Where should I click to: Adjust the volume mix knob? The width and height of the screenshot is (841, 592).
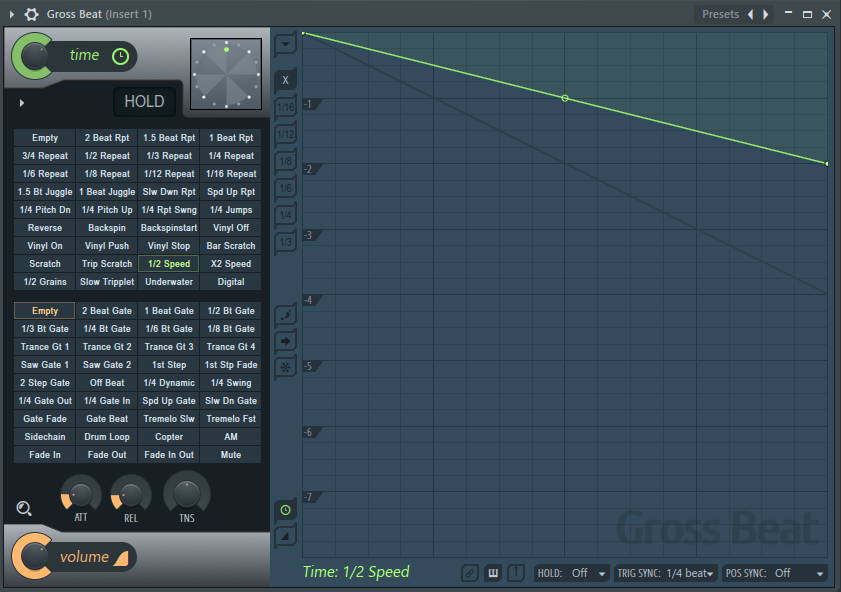pos(33,557)
